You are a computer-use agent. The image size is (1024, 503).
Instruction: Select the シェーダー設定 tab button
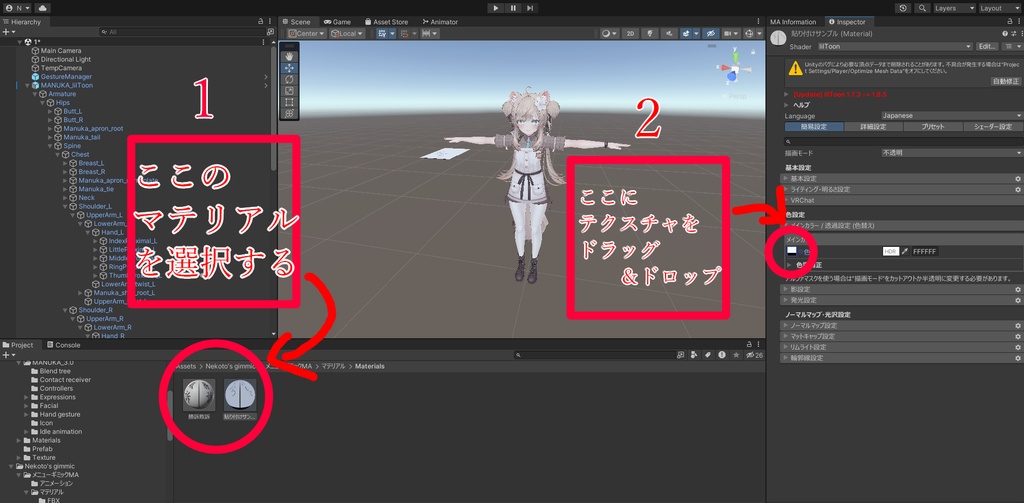[x=992, y=127]
